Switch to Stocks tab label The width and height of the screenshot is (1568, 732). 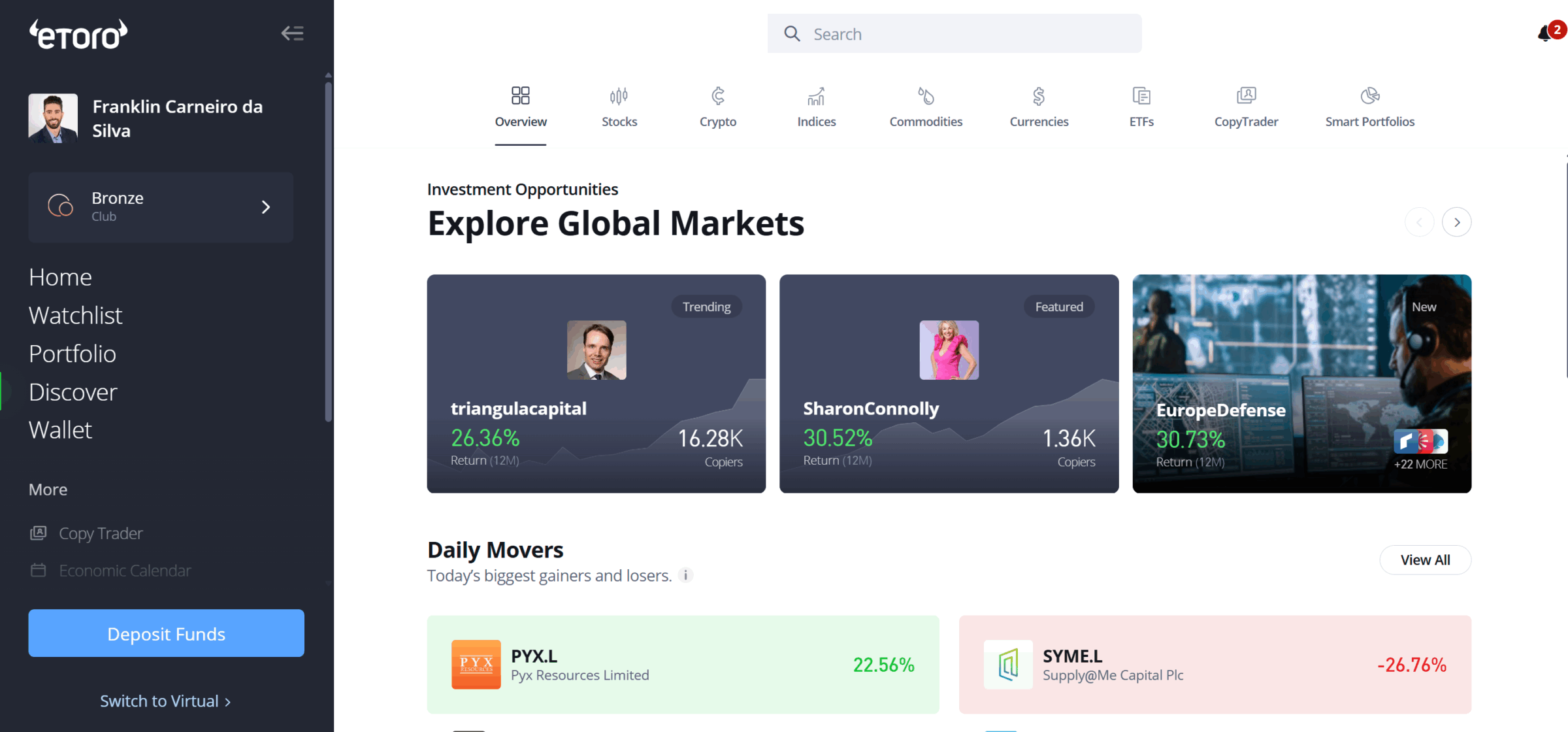(619, 122)
